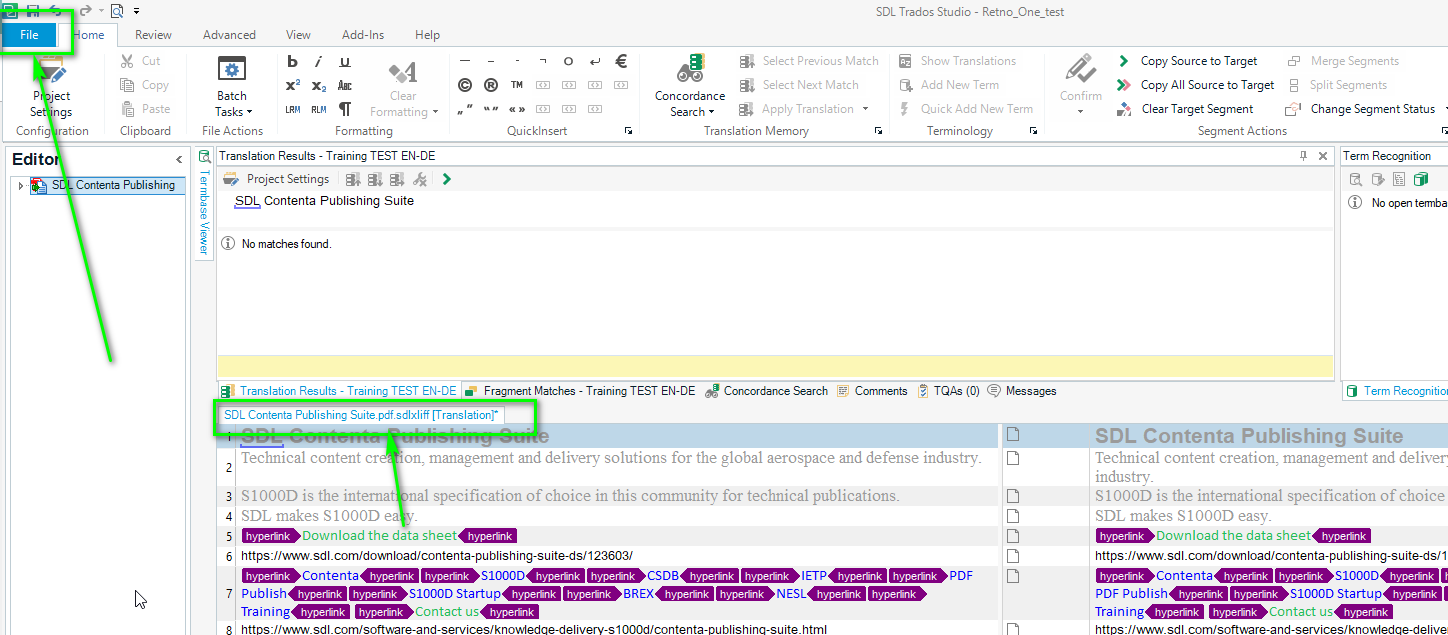Open Concordance Search dropdown in ribbon
This screenshot has width=1448, height=635.
[x=691, y=88]
